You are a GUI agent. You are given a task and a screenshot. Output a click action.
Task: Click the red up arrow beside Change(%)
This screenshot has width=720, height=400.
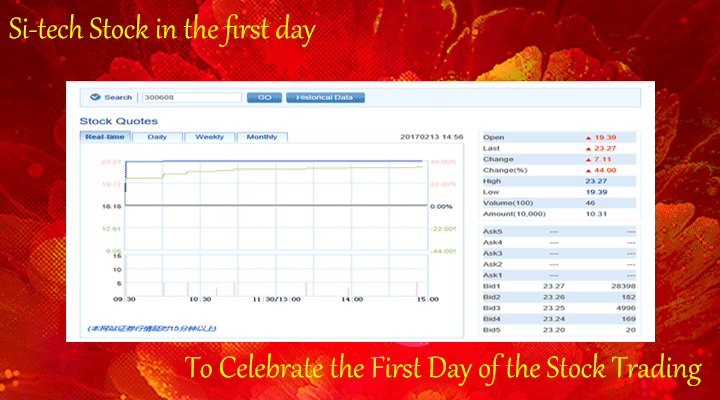pos(588,170)
